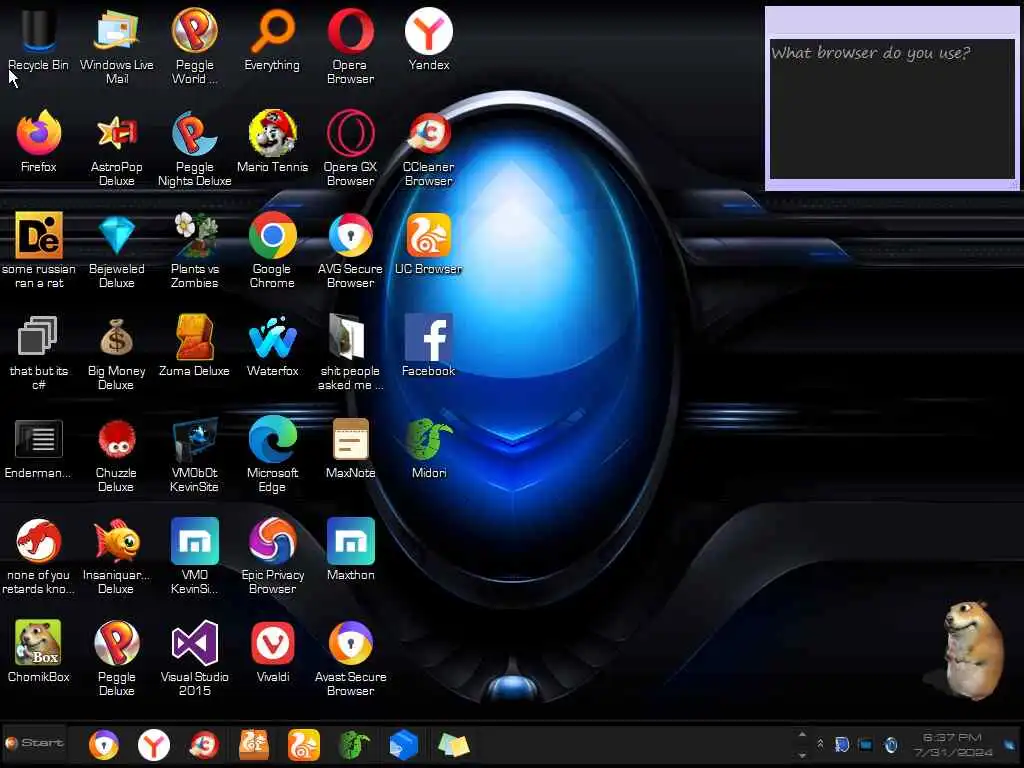Select the 'none of you' red icon

click(39, 556)
